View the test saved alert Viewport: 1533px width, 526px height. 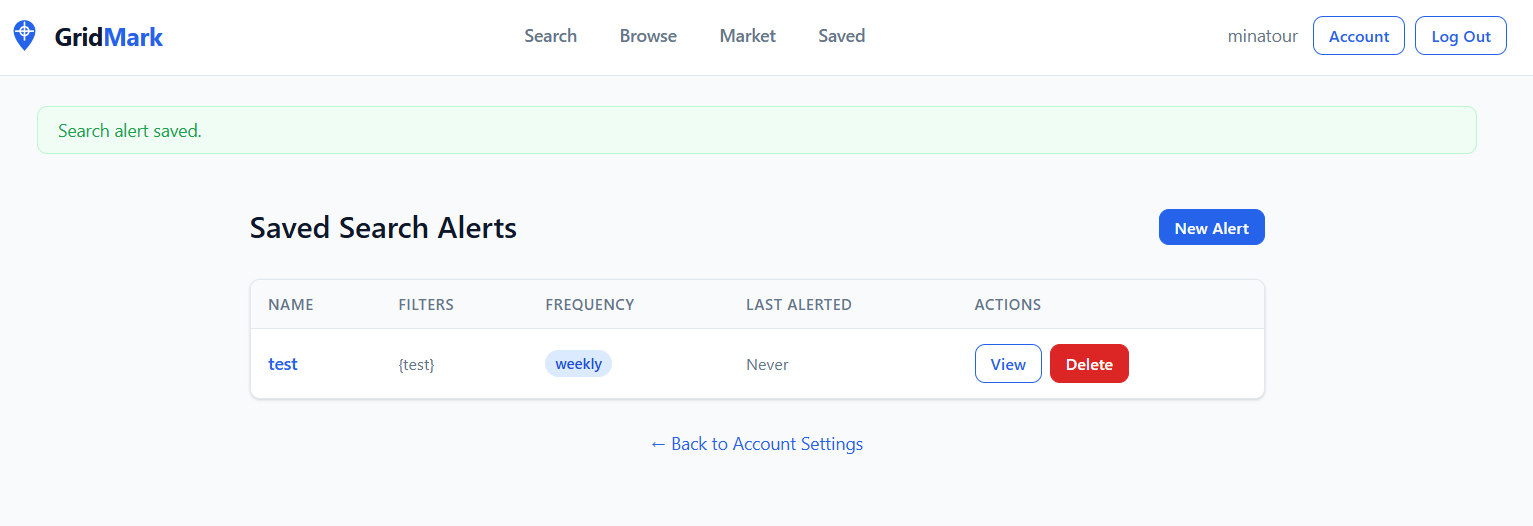(1007, 364)
